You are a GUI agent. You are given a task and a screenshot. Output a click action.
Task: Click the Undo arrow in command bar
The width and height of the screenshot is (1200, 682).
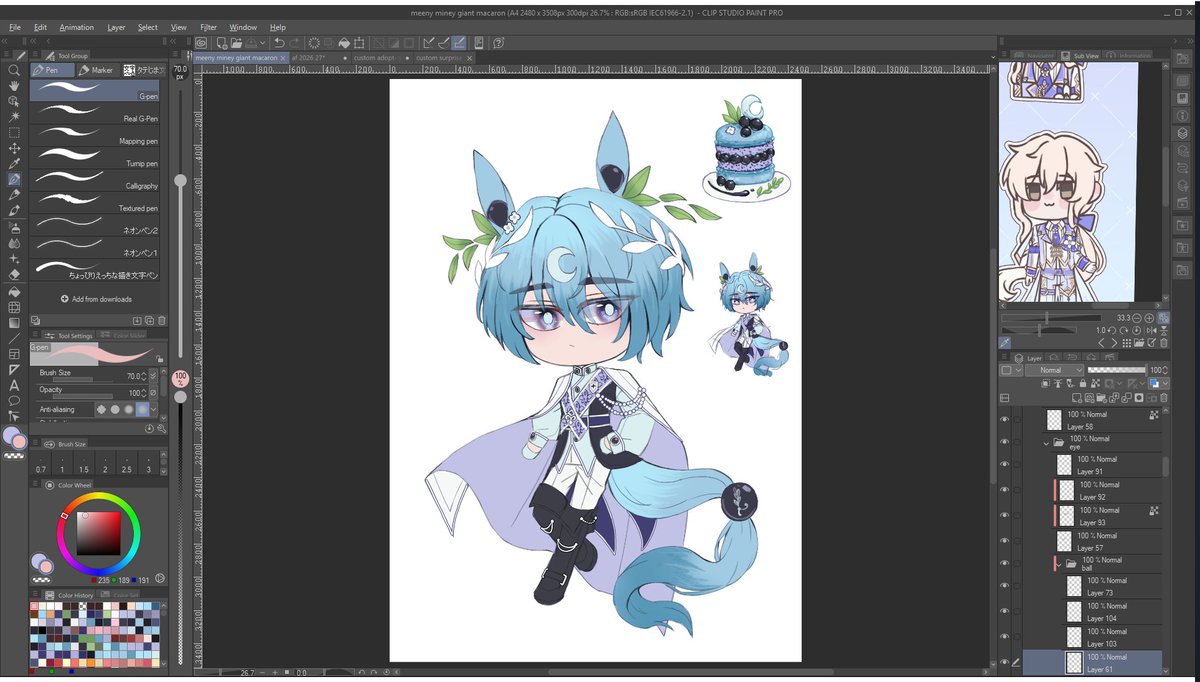pos(279,43)
